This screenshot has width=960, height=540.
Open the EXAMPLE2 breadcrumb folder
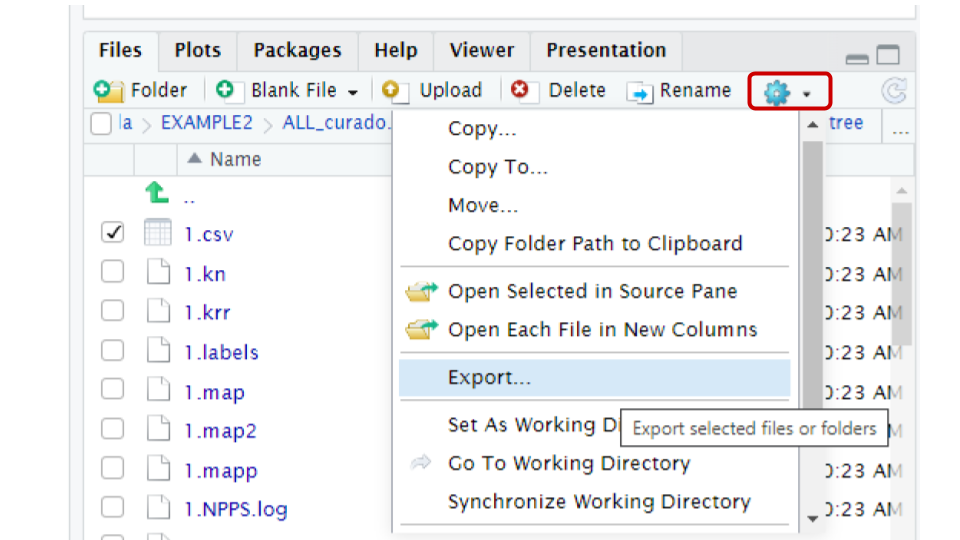[x=206, y=123]
